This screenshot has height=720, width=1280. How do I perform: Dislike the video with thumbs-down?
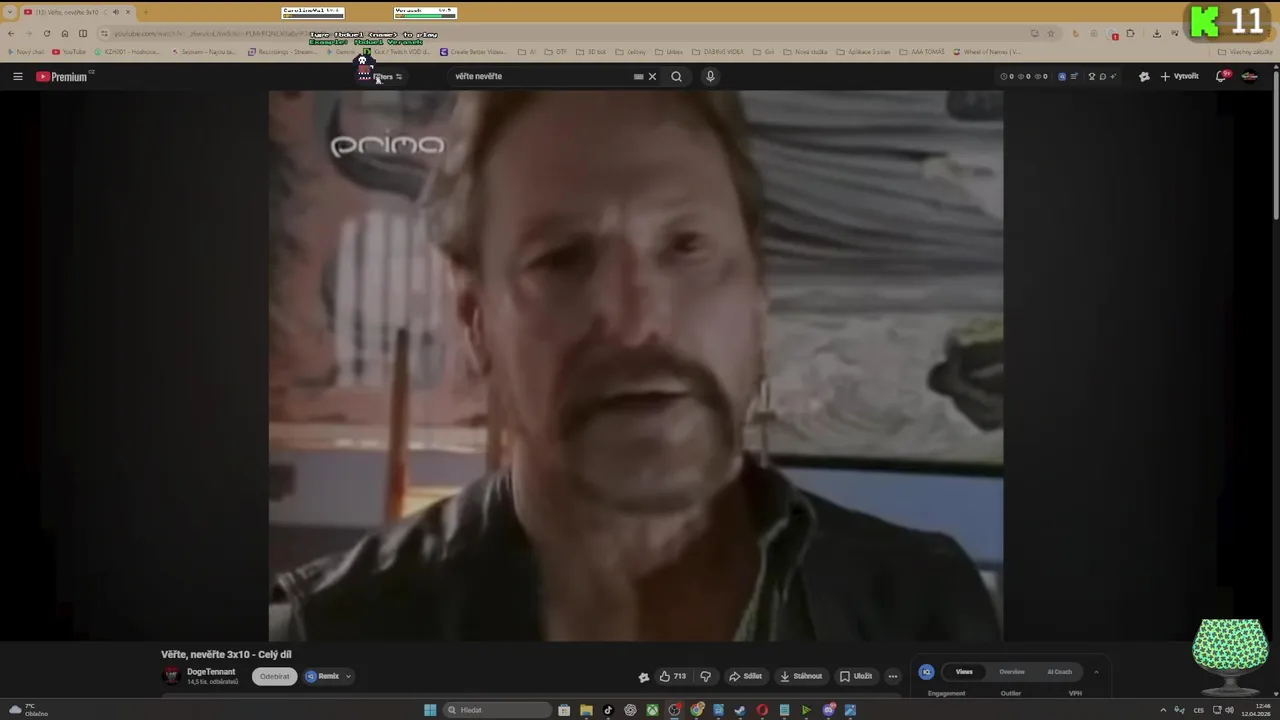706,676
